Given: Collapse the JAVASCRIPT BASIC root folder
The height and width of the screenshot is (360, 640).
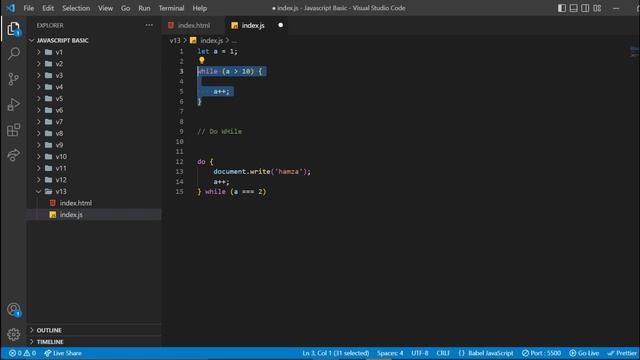Looking at the screenshot, I should tap(62, 40).
